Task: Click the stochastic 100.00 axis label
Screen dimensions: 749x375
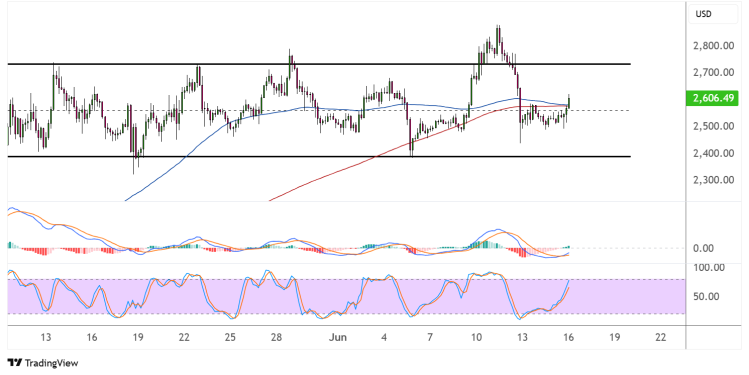Action: tap(708, 268)
